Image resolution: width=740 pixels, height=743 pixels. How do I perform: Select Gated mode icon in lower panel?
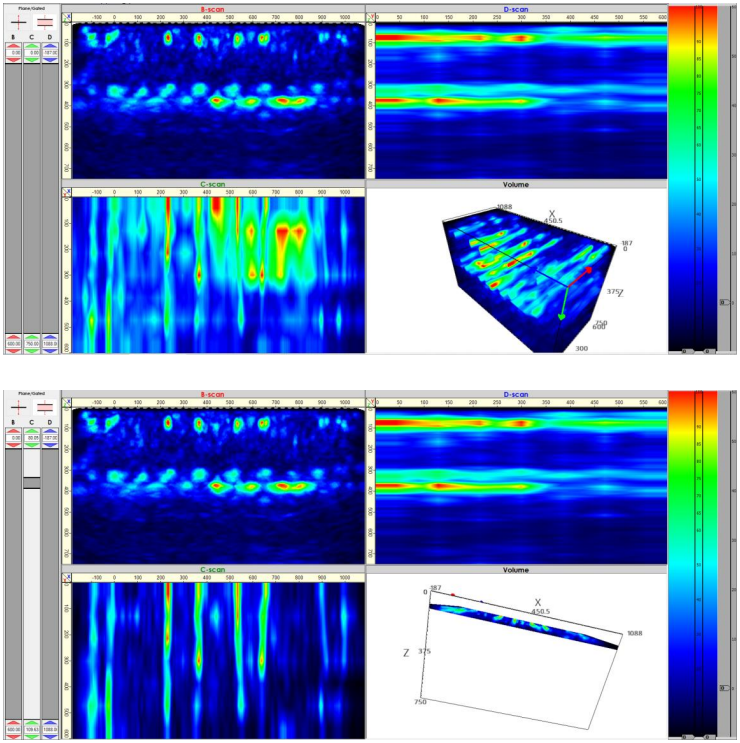[45, 407]
